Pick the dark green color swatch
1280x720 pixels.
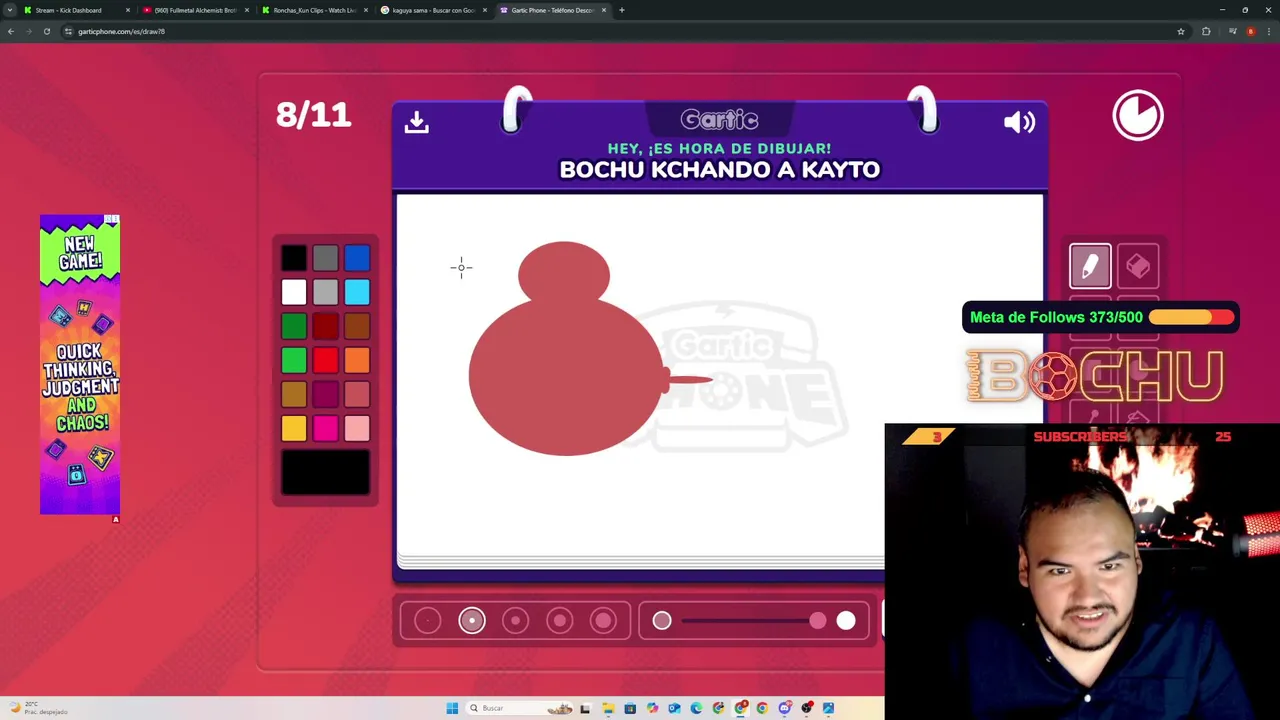[294, 326]
